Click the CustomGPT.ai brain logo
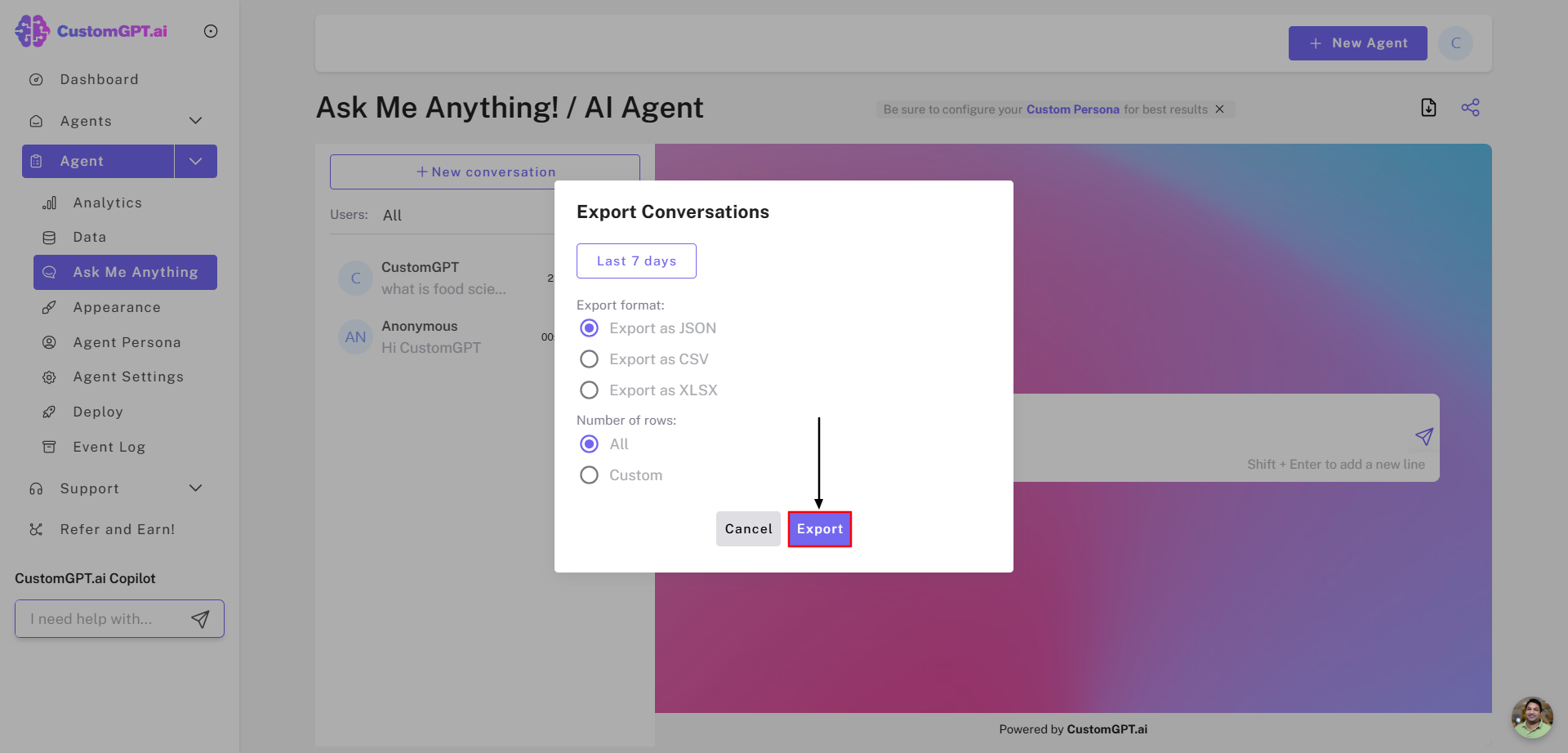The width and height of the screenshot is (1568, 753). coord(33,31)
